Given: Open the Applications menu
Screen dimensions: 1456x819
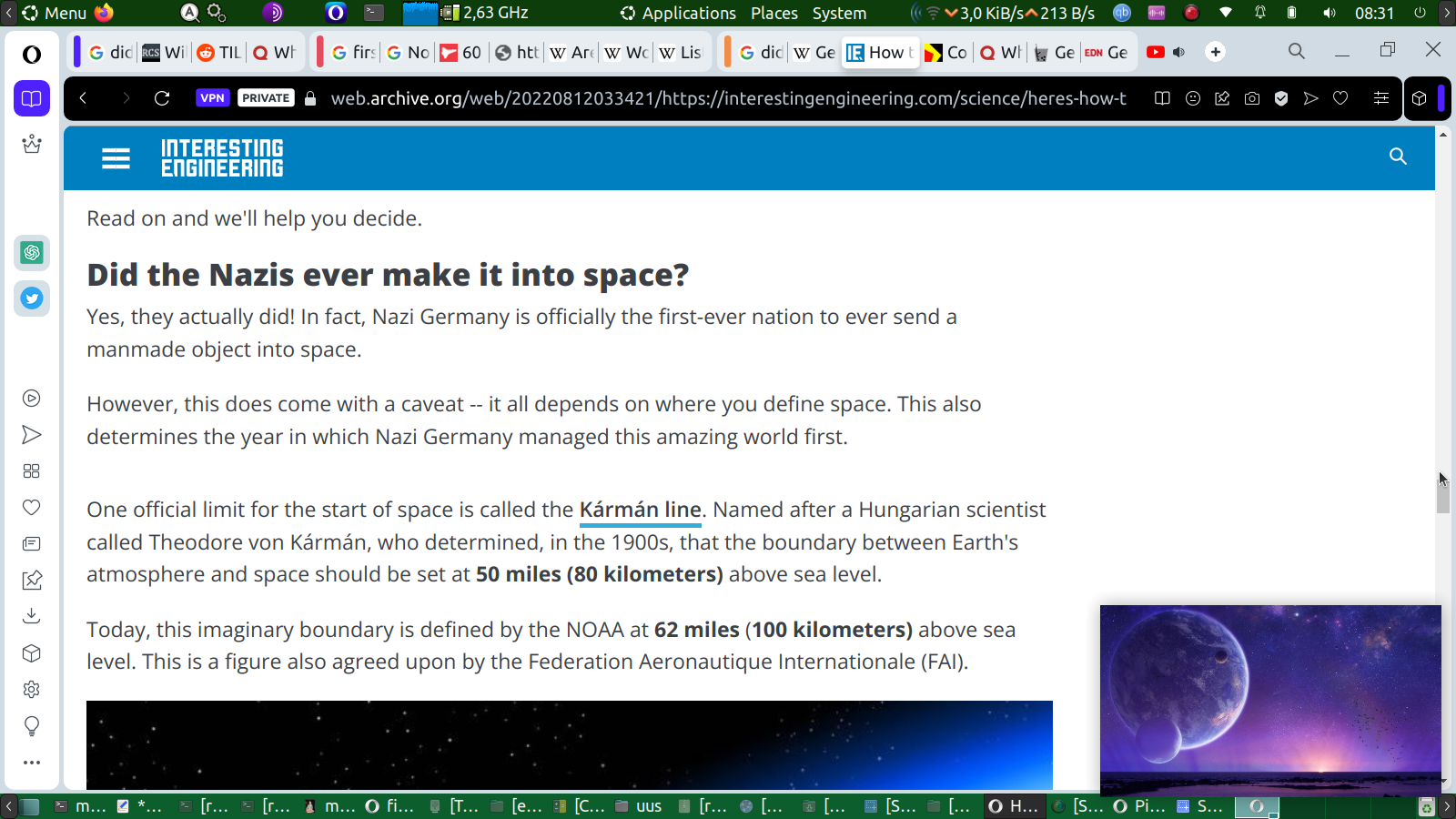Looking at the screenshot, I should click(678, 13).
